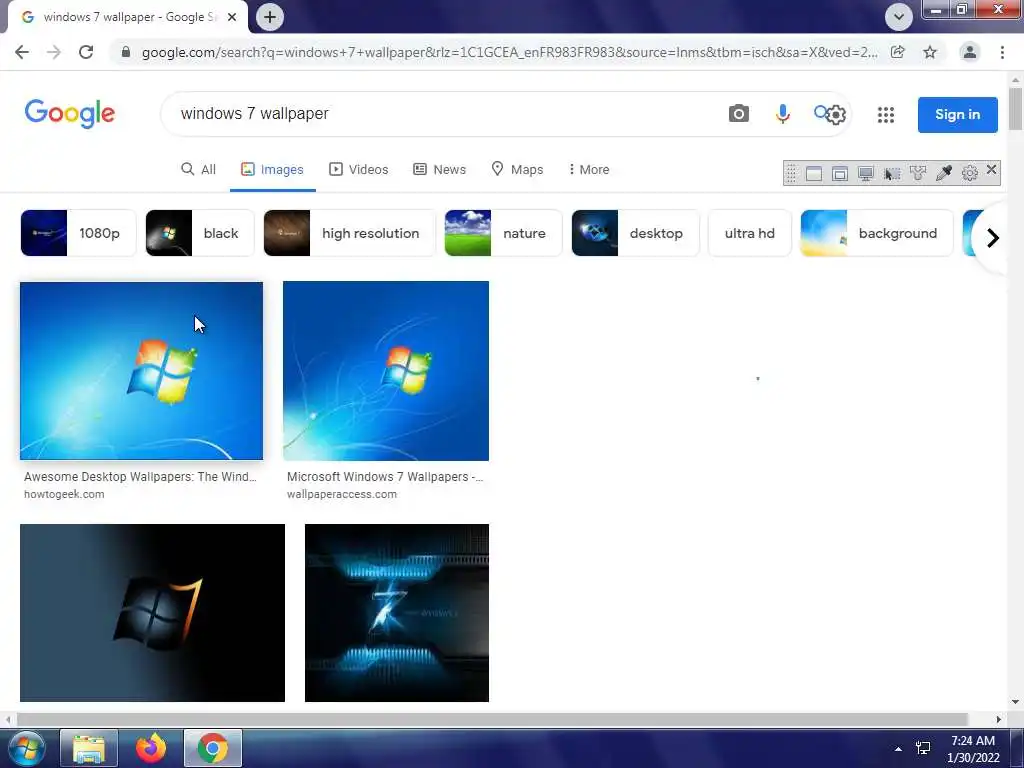Close the windows 7 wallpaper tab

(232, 17)
